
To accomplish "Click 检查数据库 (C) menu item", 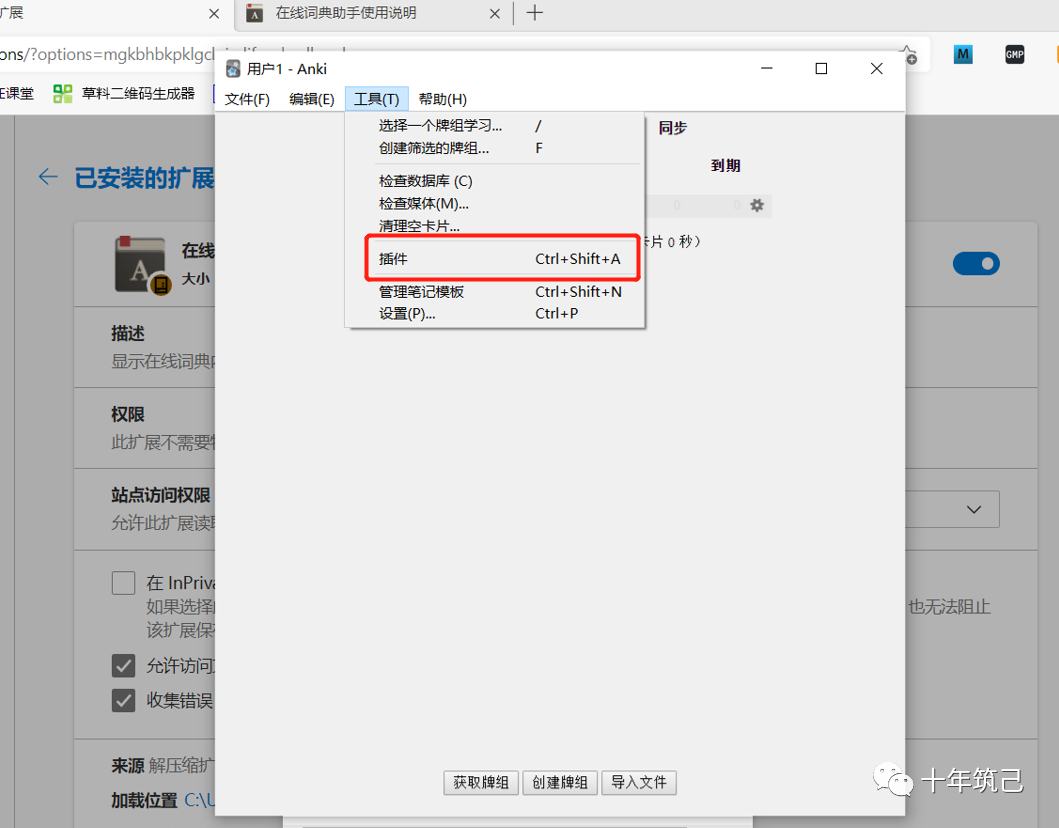I will click(494, 181).
